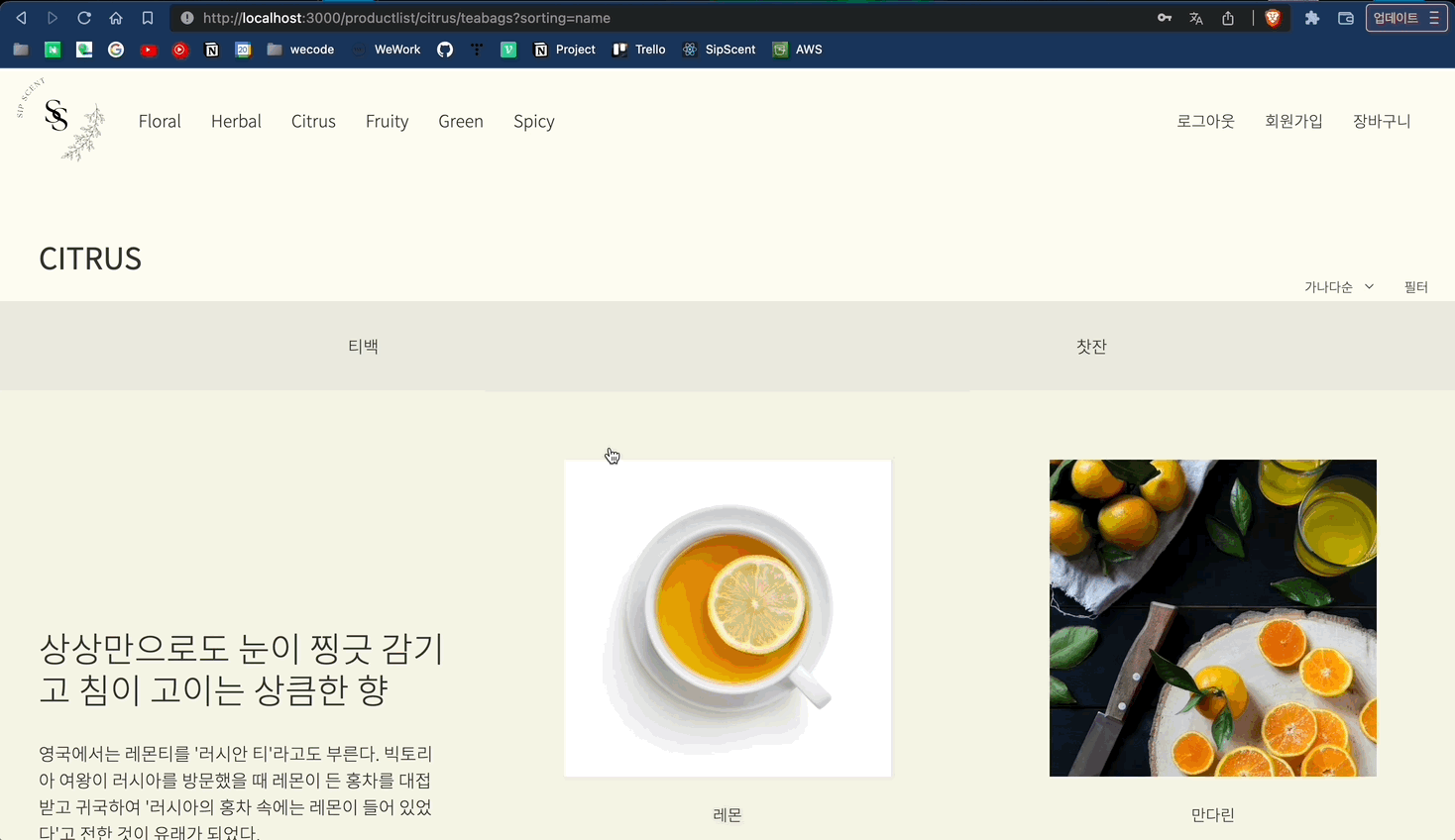Click the 레몬 product name
Viewport: 1455px width, 840px height.
pos(727,815)
